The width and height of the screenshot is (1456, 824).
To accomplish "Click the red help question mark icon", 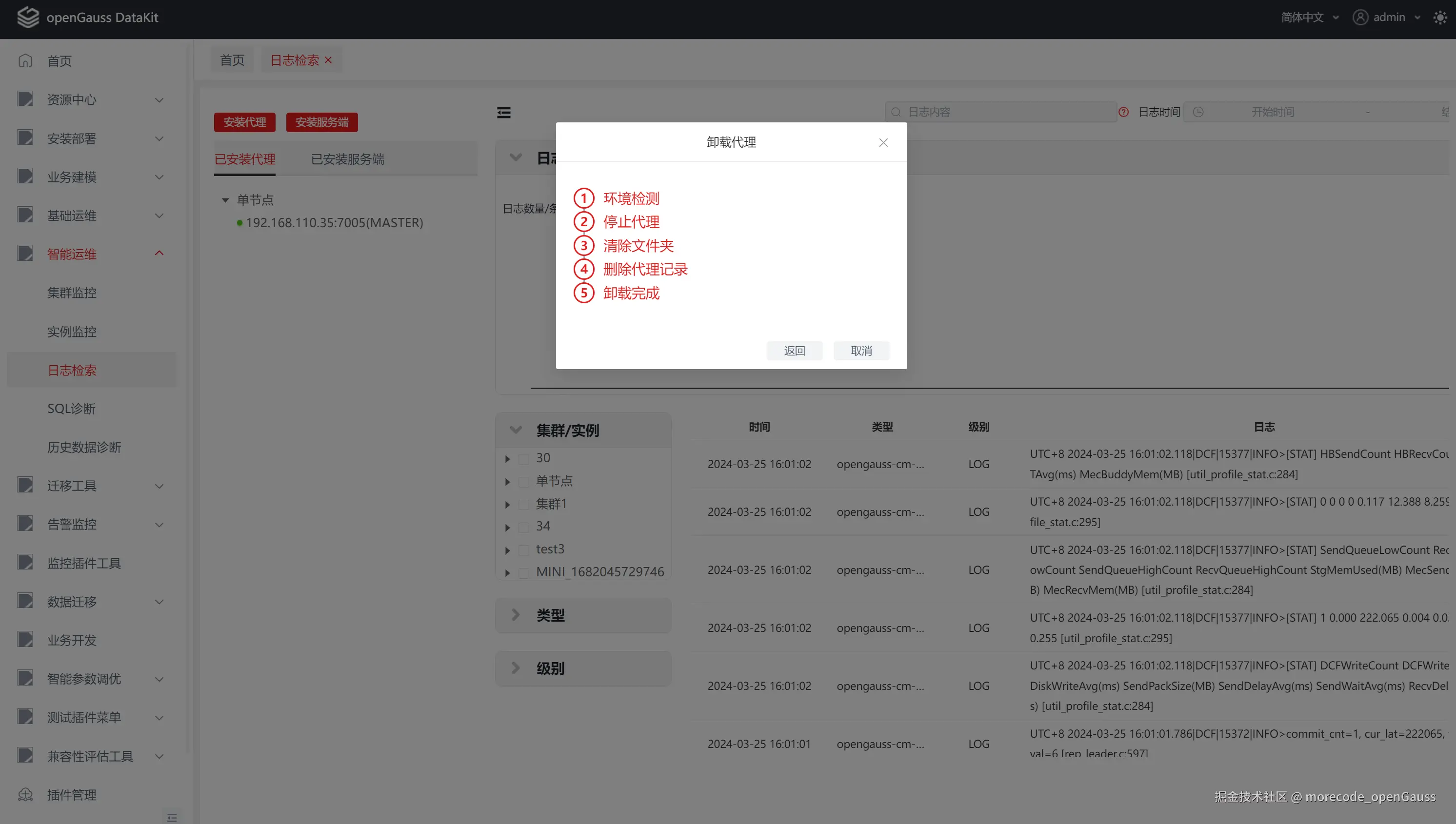I will [1124, 112].
